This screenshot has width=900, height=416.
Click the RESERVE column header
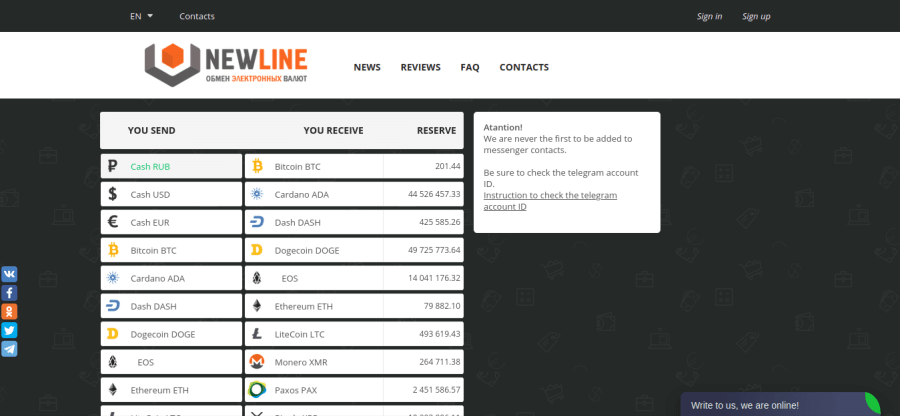(436, 131)
